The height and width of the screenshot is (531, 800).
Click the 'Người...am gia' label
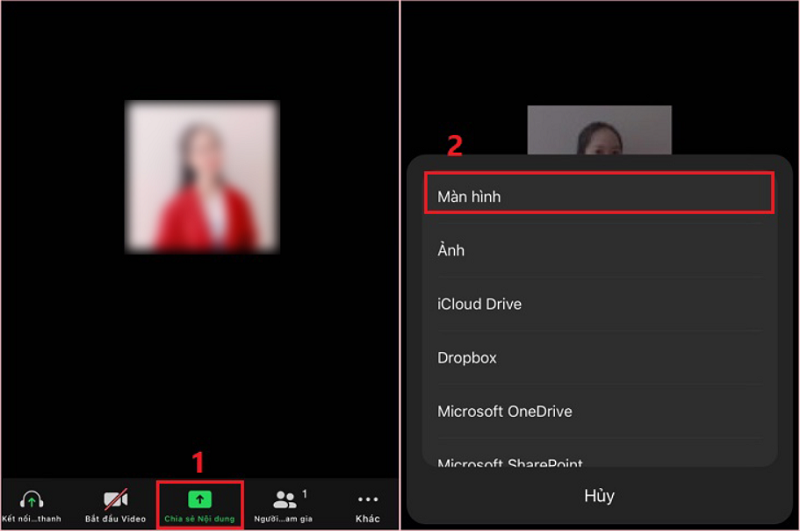pos(285,519)
